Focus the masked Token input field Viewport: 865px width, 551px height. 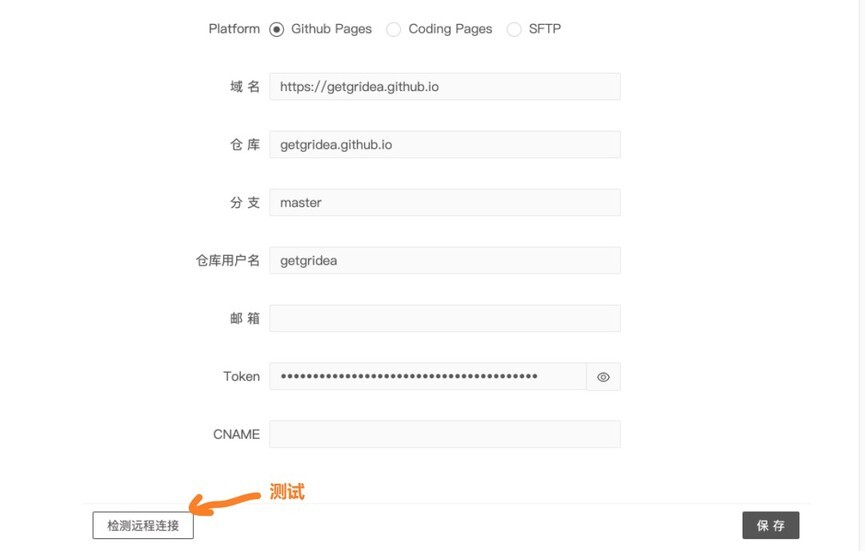pyautogui.click(x=428, y=377)
